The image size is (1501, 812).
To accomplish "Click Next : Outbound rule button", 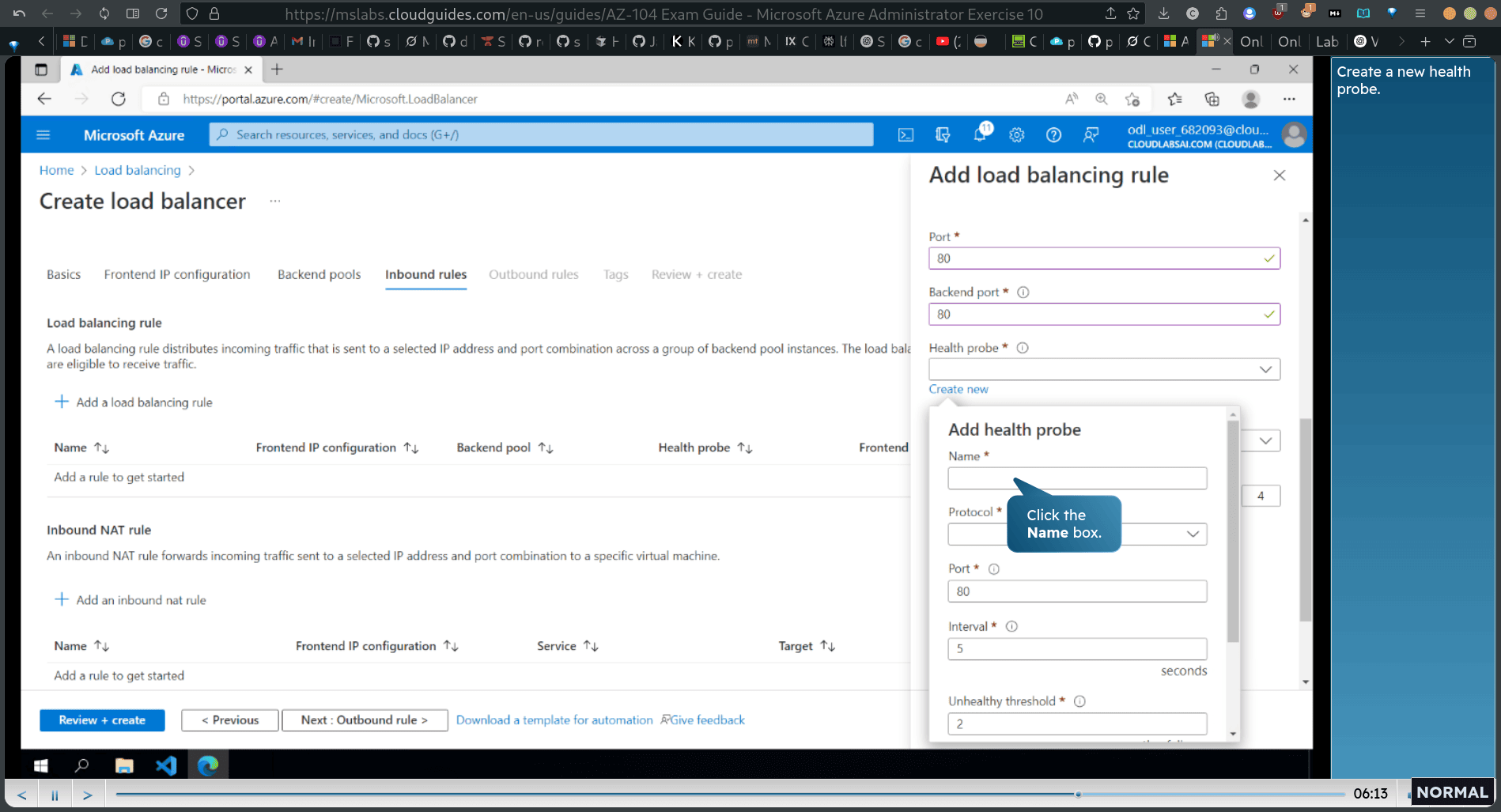I will coord(365,720).
